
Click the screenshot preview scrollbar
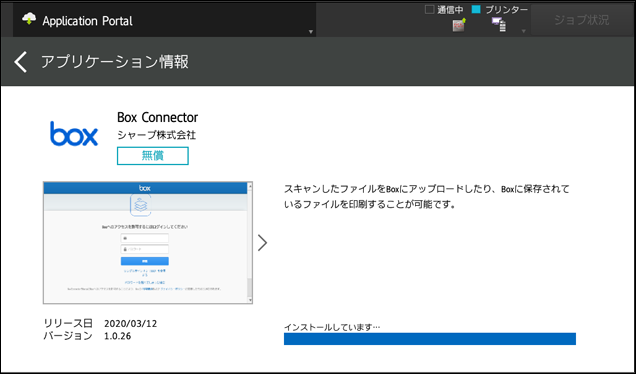[x=250, y=243]
